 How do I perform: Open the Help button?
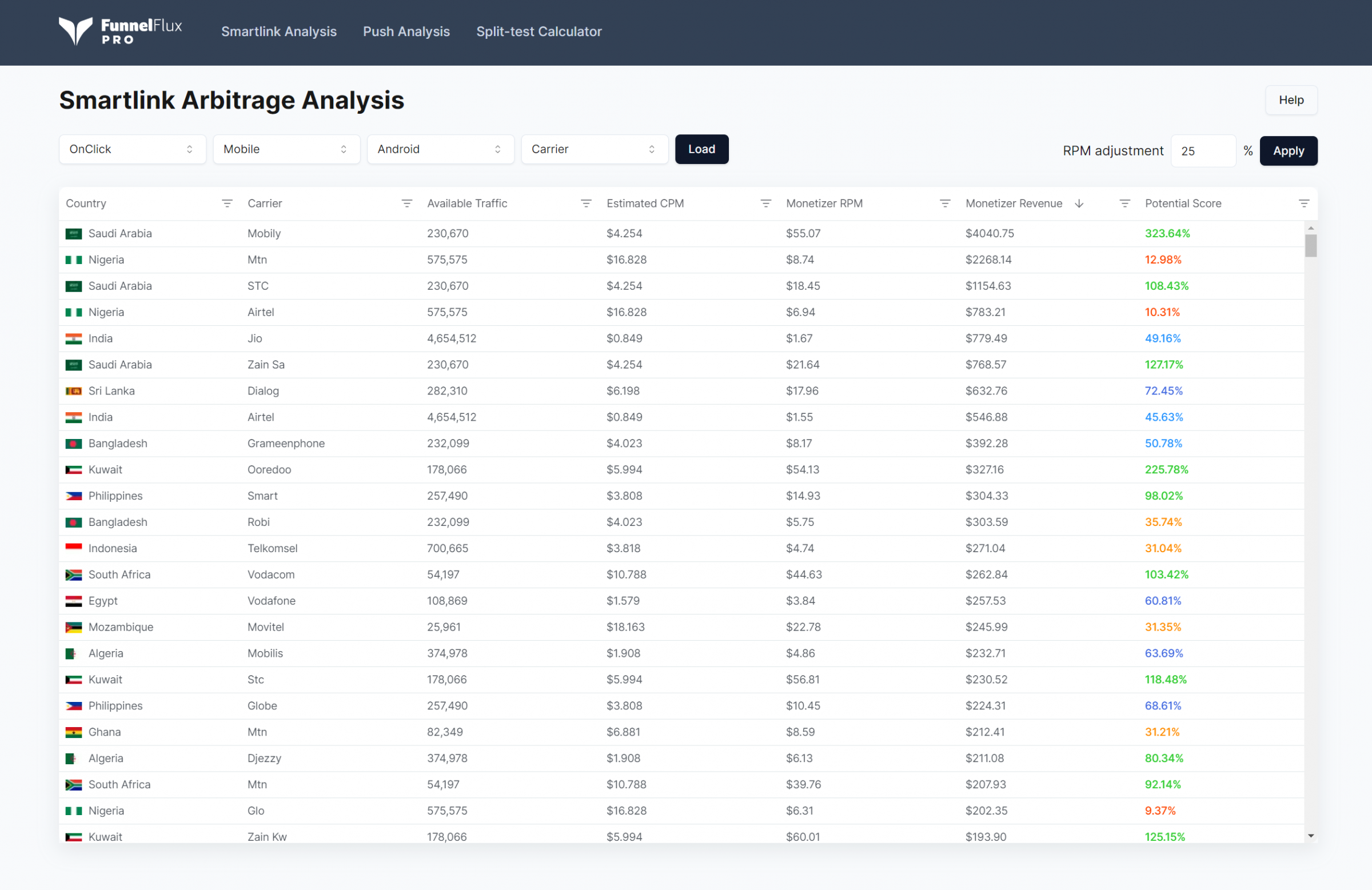[x=1291, y=99]
